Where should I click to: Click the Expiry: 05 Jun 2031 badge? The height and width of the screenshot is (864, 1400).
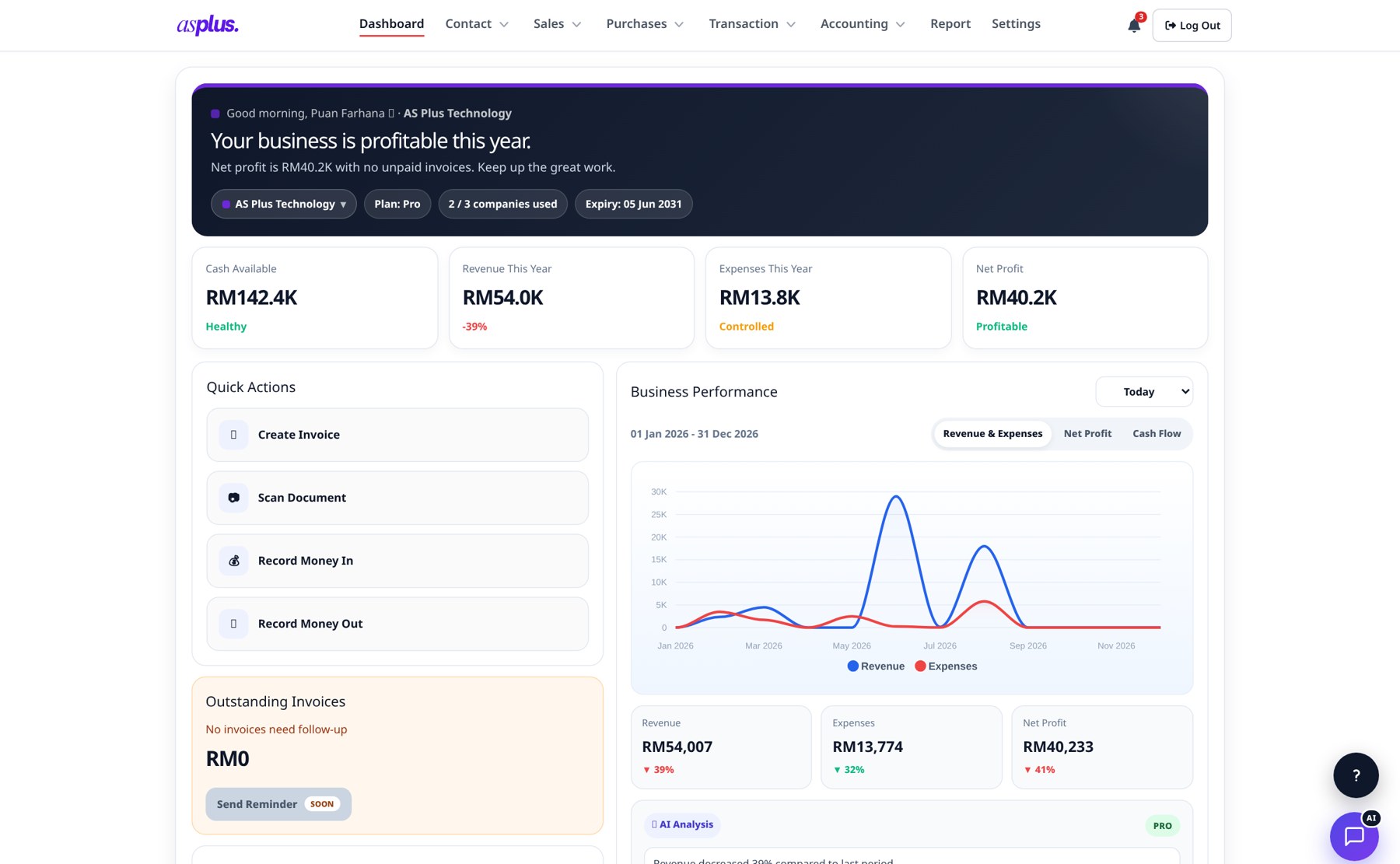(x=633, y=204)
